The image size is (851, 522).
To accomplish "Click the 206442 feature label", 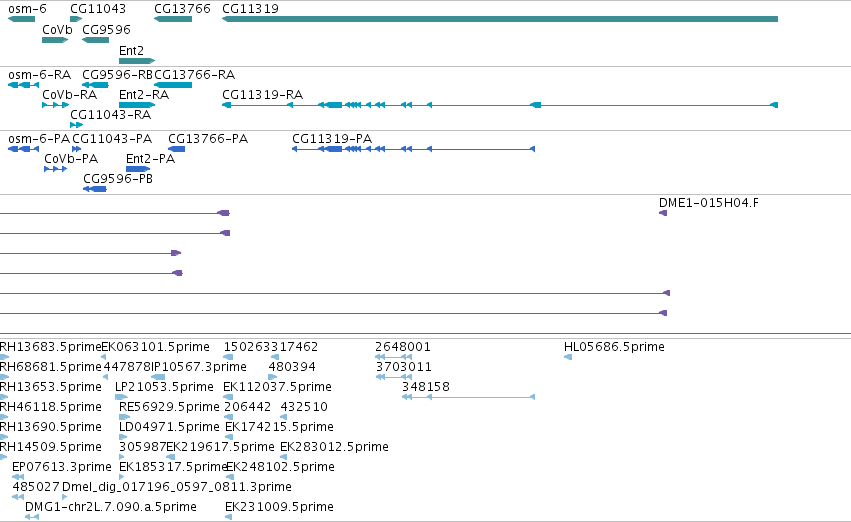I will click(x=247, y=407).
